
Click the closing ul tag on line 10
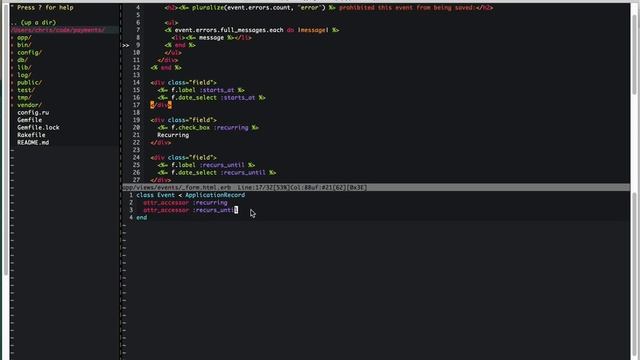click(173, 53)
